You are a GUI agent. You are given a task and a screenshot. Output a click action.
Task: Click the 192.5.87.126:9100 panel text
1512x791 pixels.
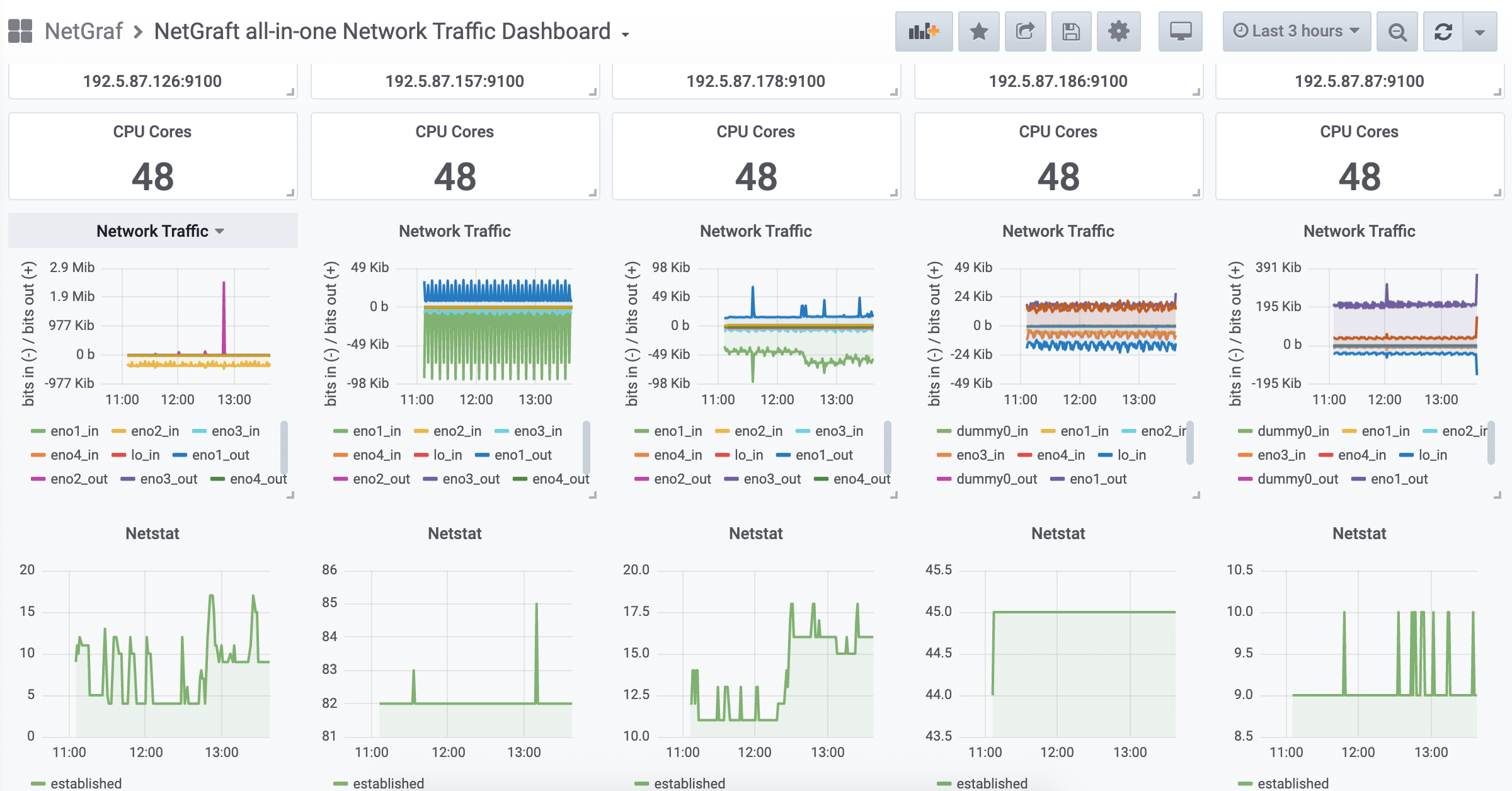tap(152, 81)
